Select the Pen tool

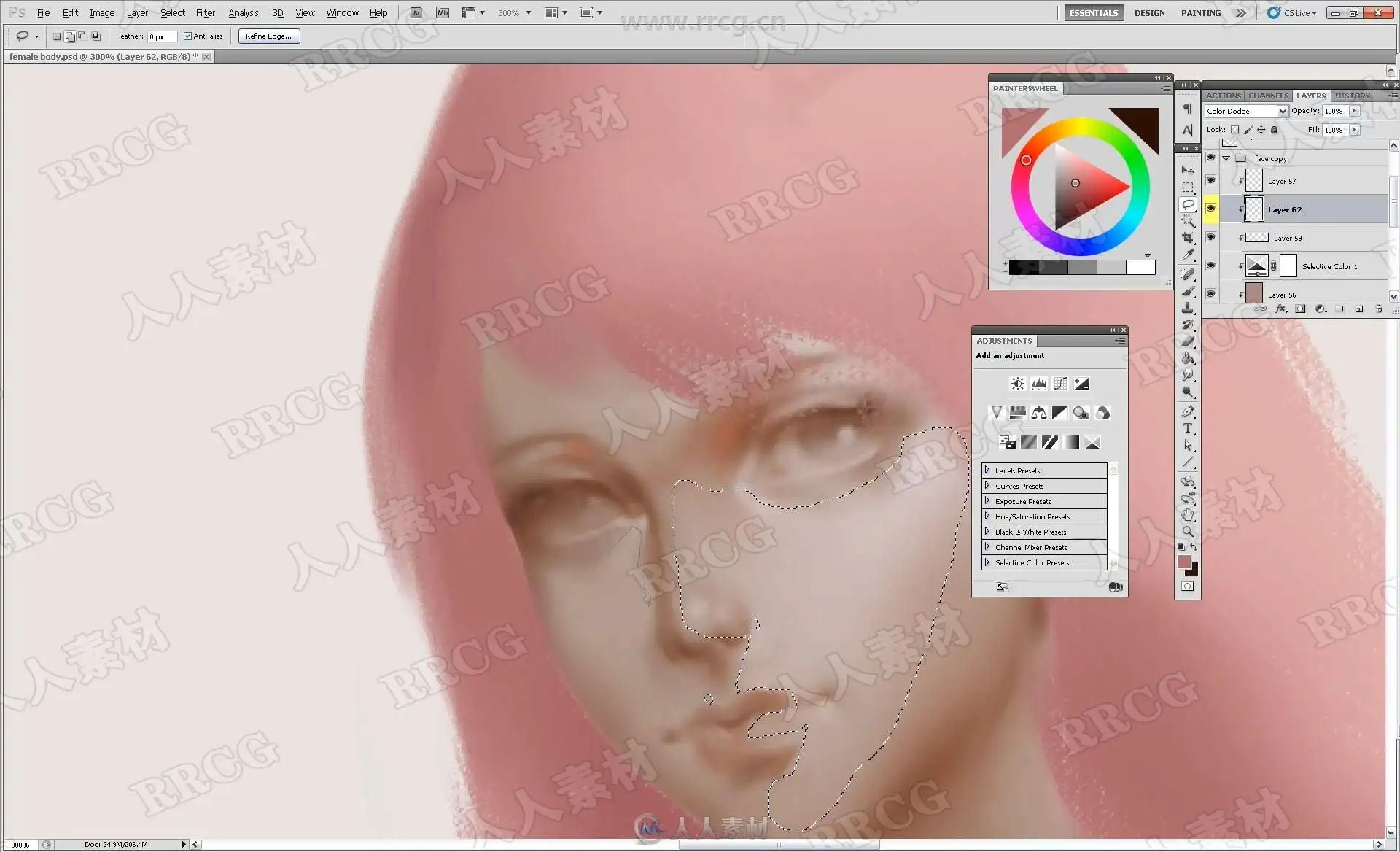point(1188,411)
